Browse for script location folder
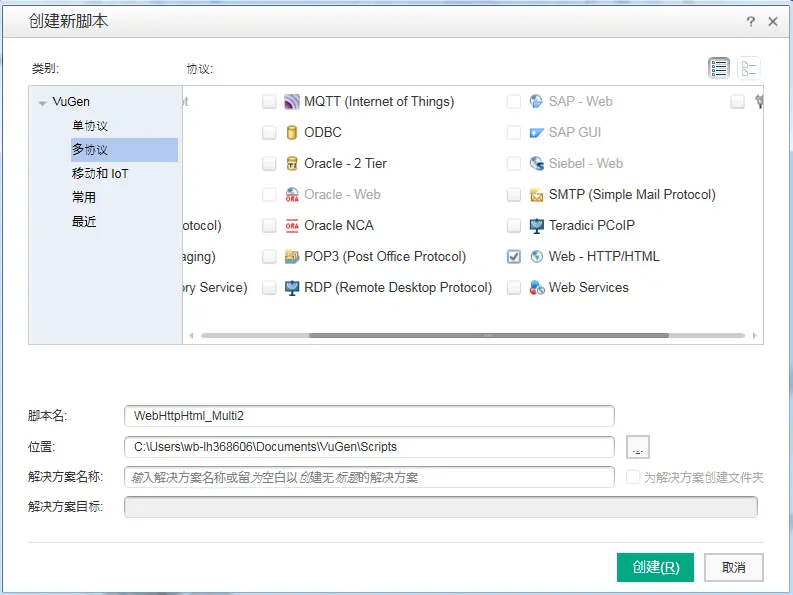This screenshot has width=793, height=595. point(638,447)
